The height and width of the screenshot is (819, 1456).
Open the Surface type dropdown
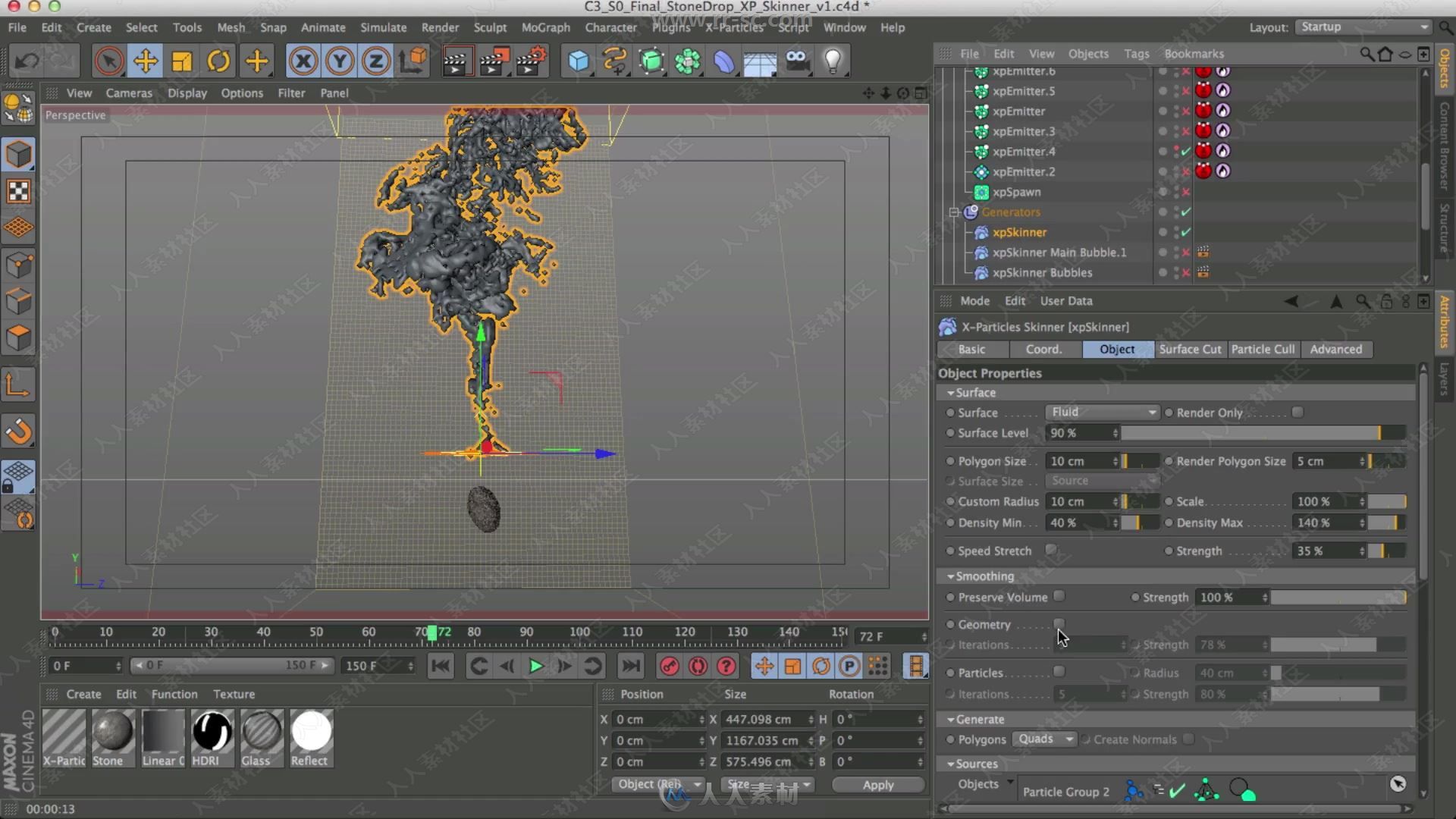pyautogui.click(x=1100, y=411)
